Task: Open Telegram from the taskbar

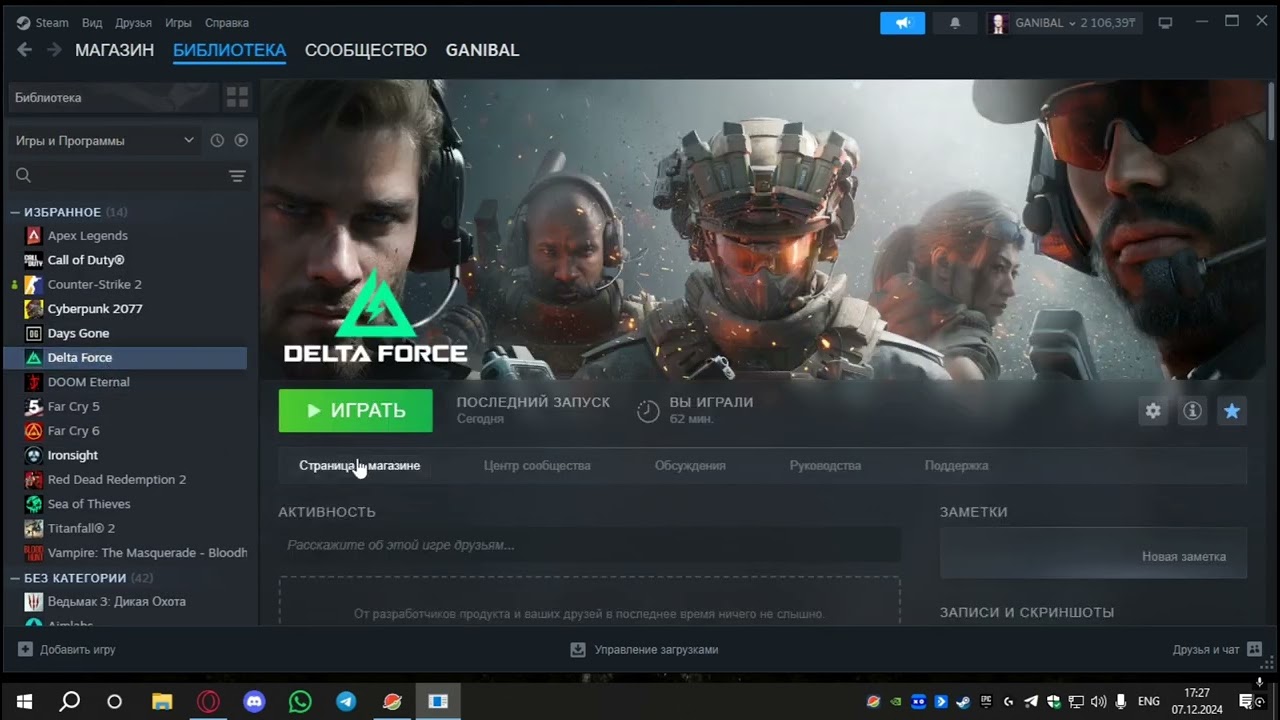Action: point(346,702)
